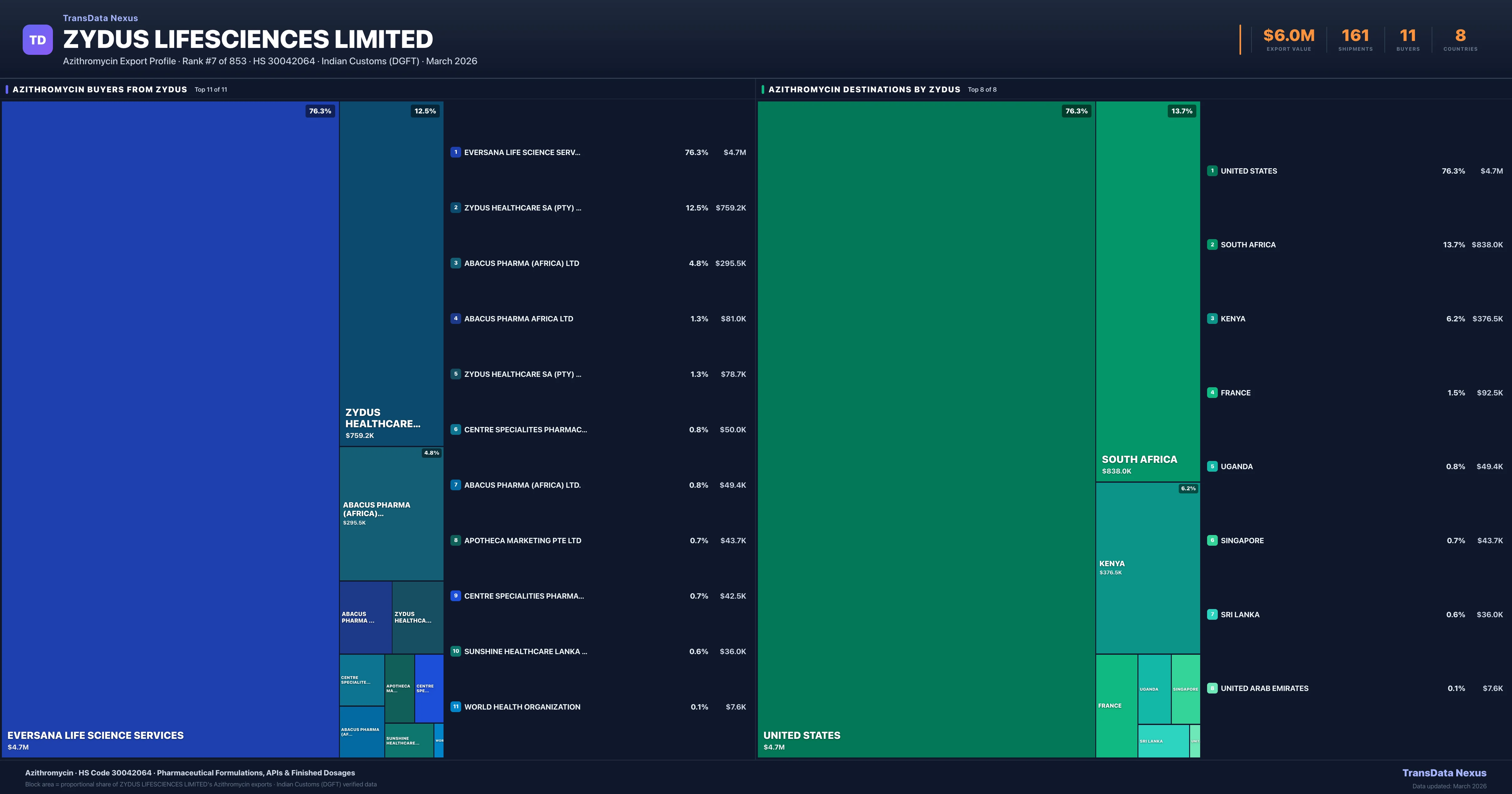This screenshot has width=1512, height=794.
Task: Click rank 11 badge for World Health Organization
Action: point(455,706)
